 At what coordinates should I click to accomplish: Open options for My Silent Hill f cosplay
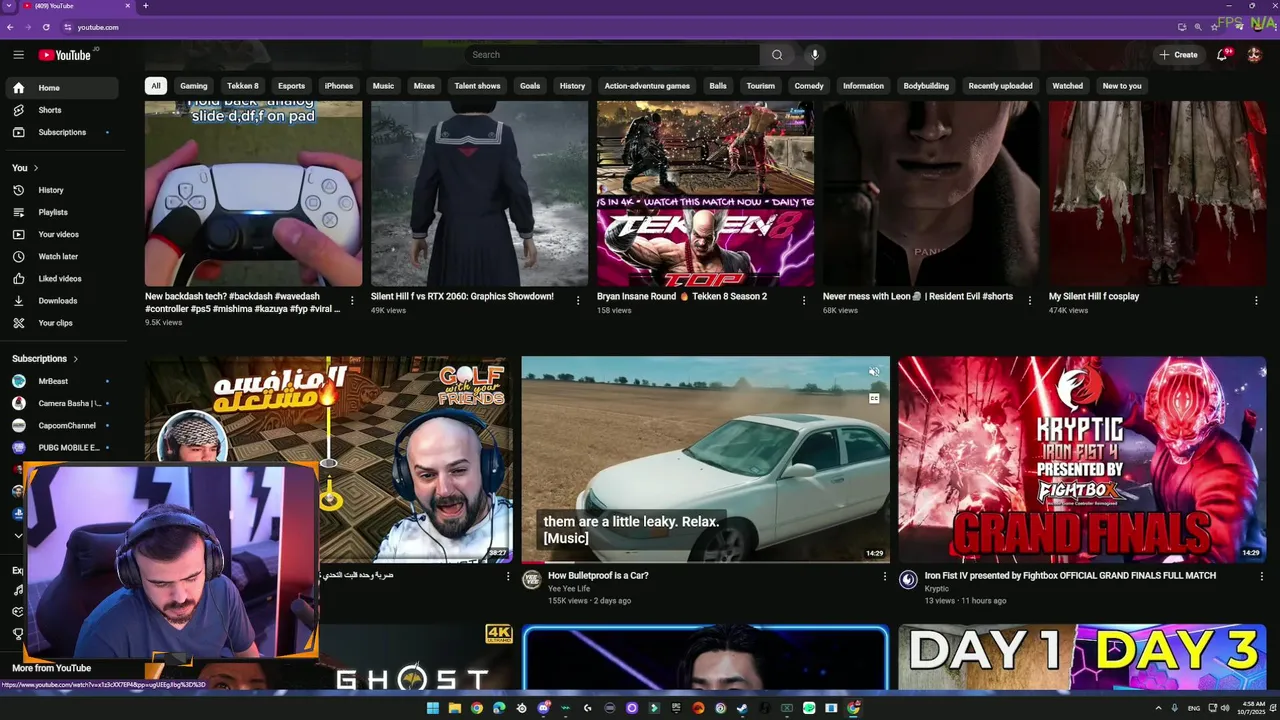pos(1256,301)
